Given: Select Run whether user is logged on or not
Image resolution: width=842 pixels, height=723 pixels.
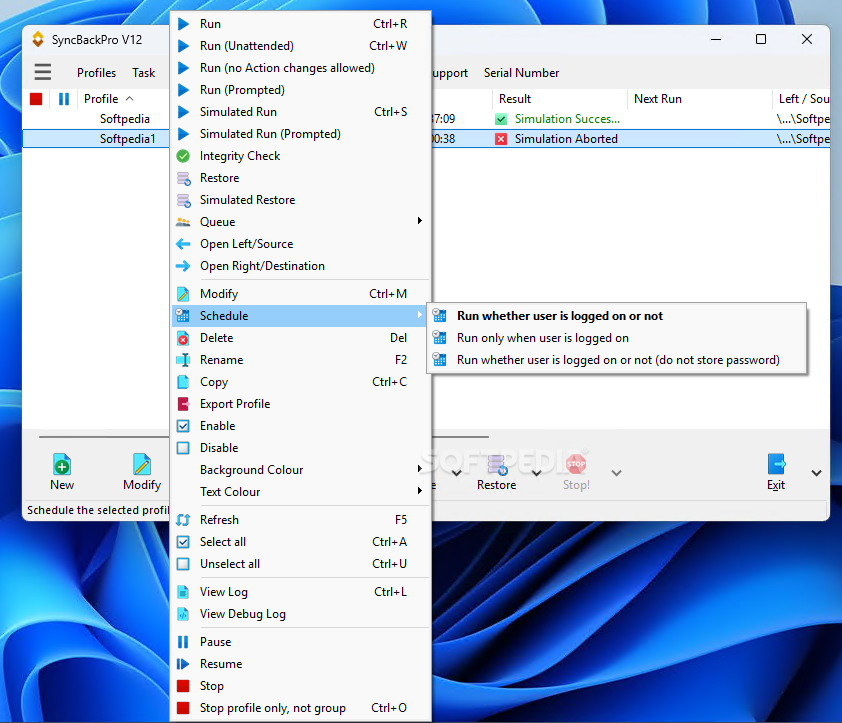Looking at the screenshot, I should click(x=616, y=316).
